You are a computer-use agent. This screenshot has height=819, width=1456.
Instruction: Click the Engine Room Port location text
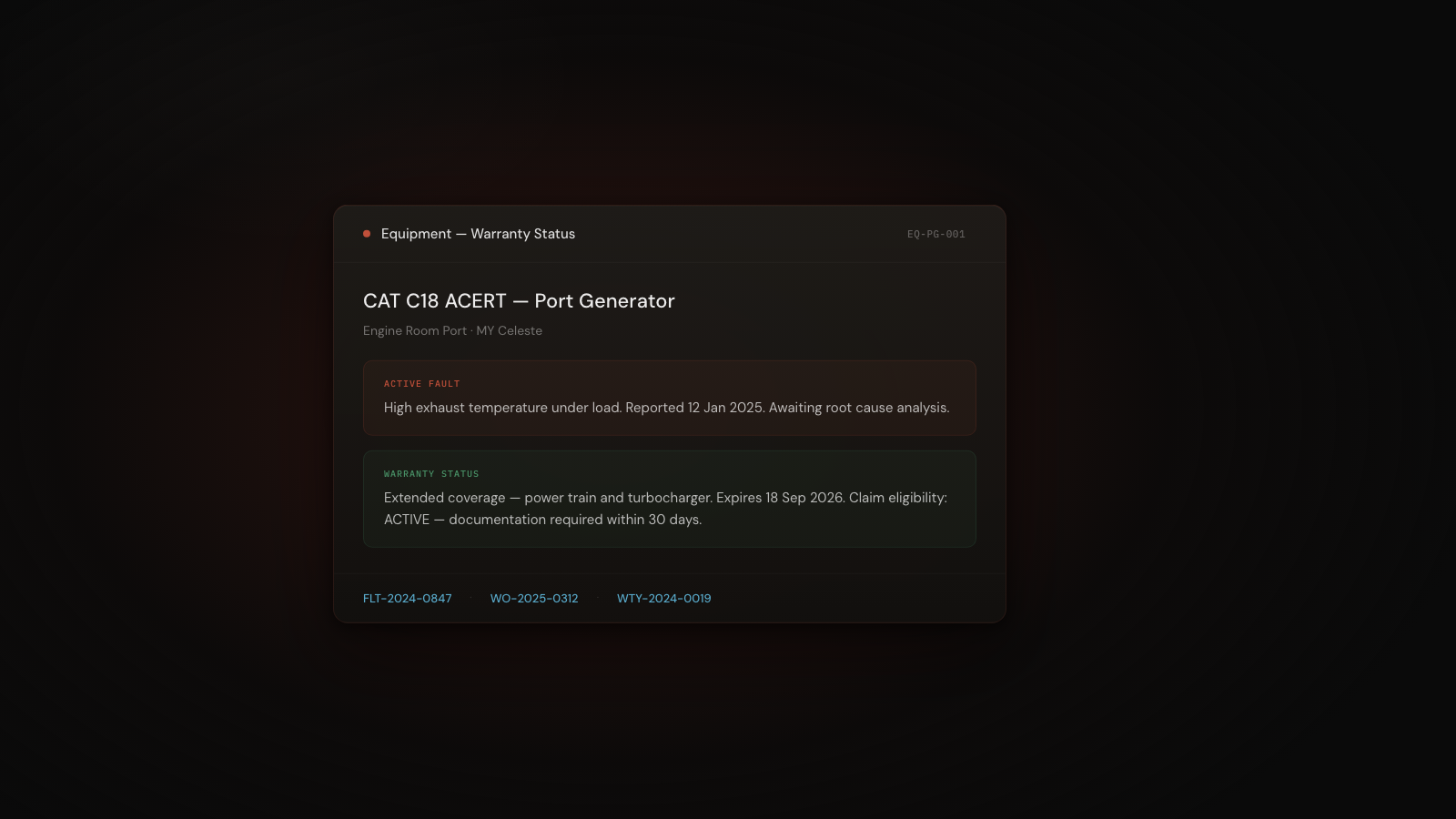pos(415,331)
